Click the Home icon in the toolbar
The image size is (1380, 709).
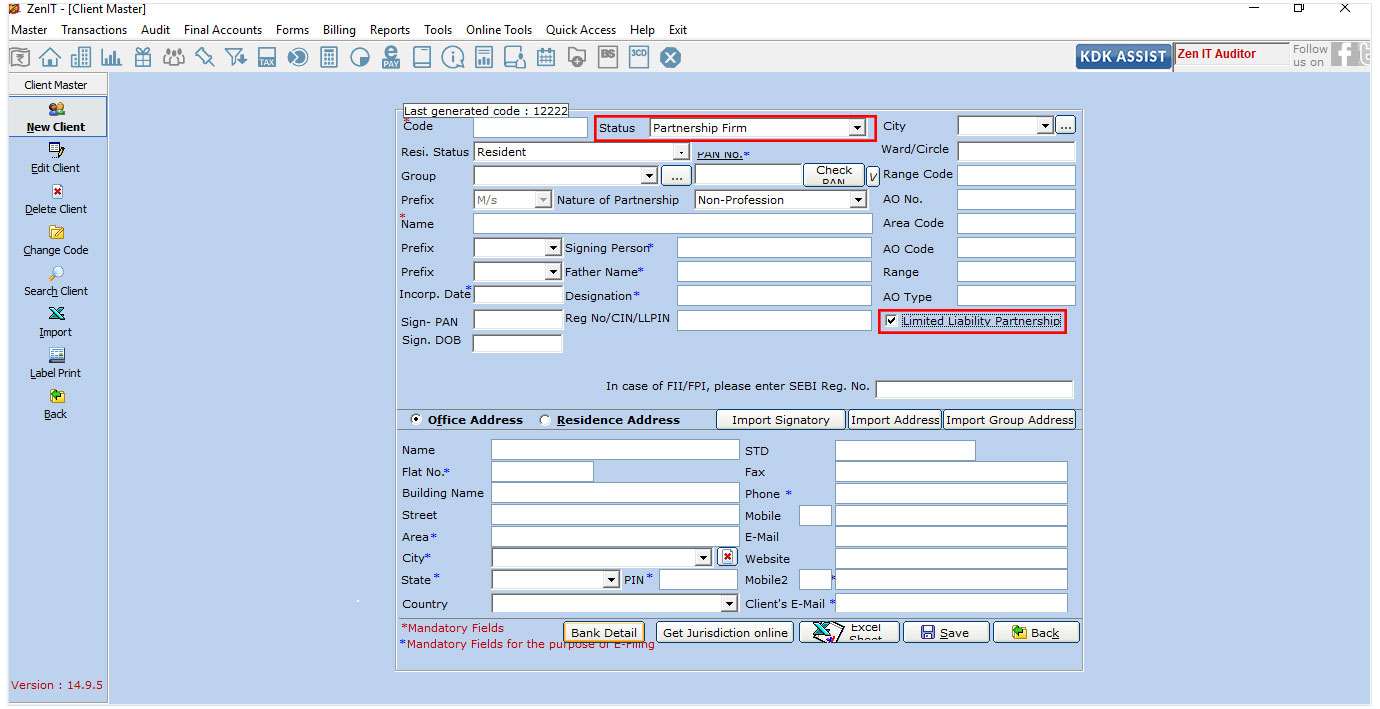pos(49,58)
